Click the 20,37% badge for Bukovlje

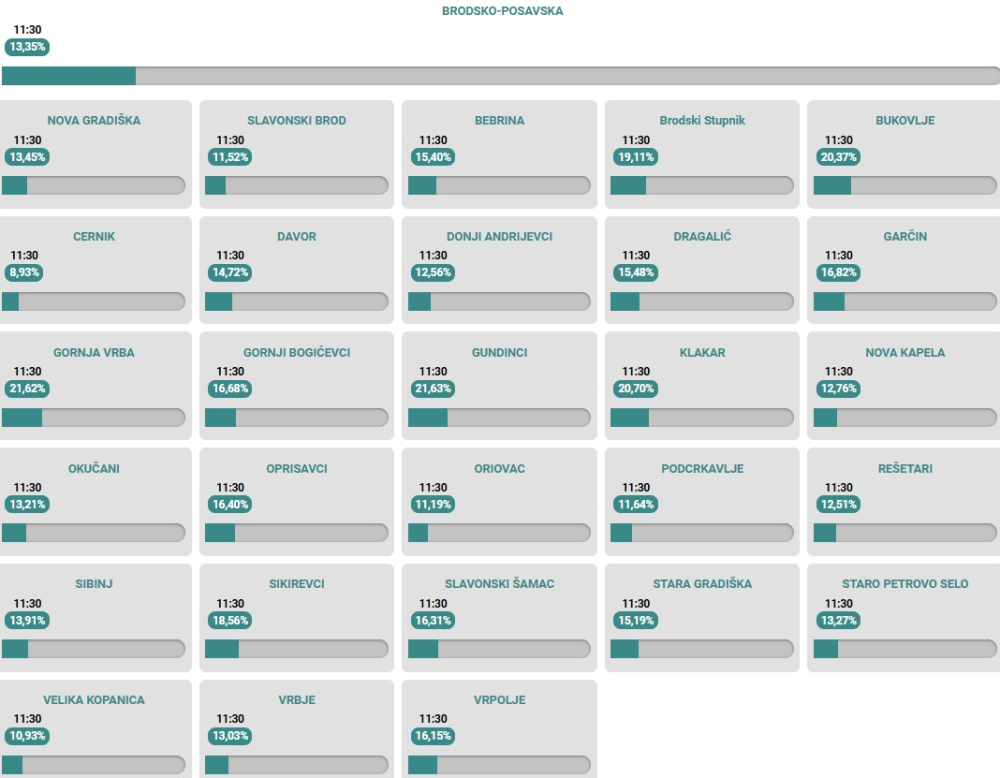[839, 157]
